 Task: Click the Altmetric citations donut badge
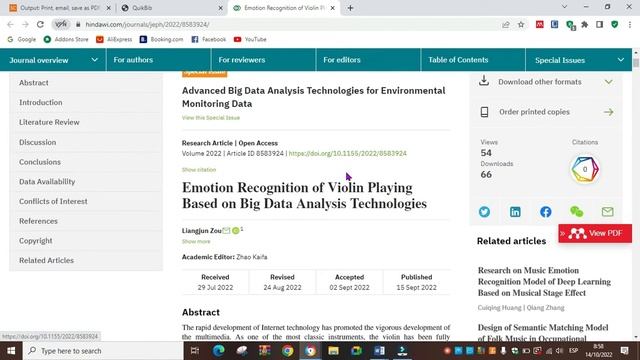click(x=585, y=169)
